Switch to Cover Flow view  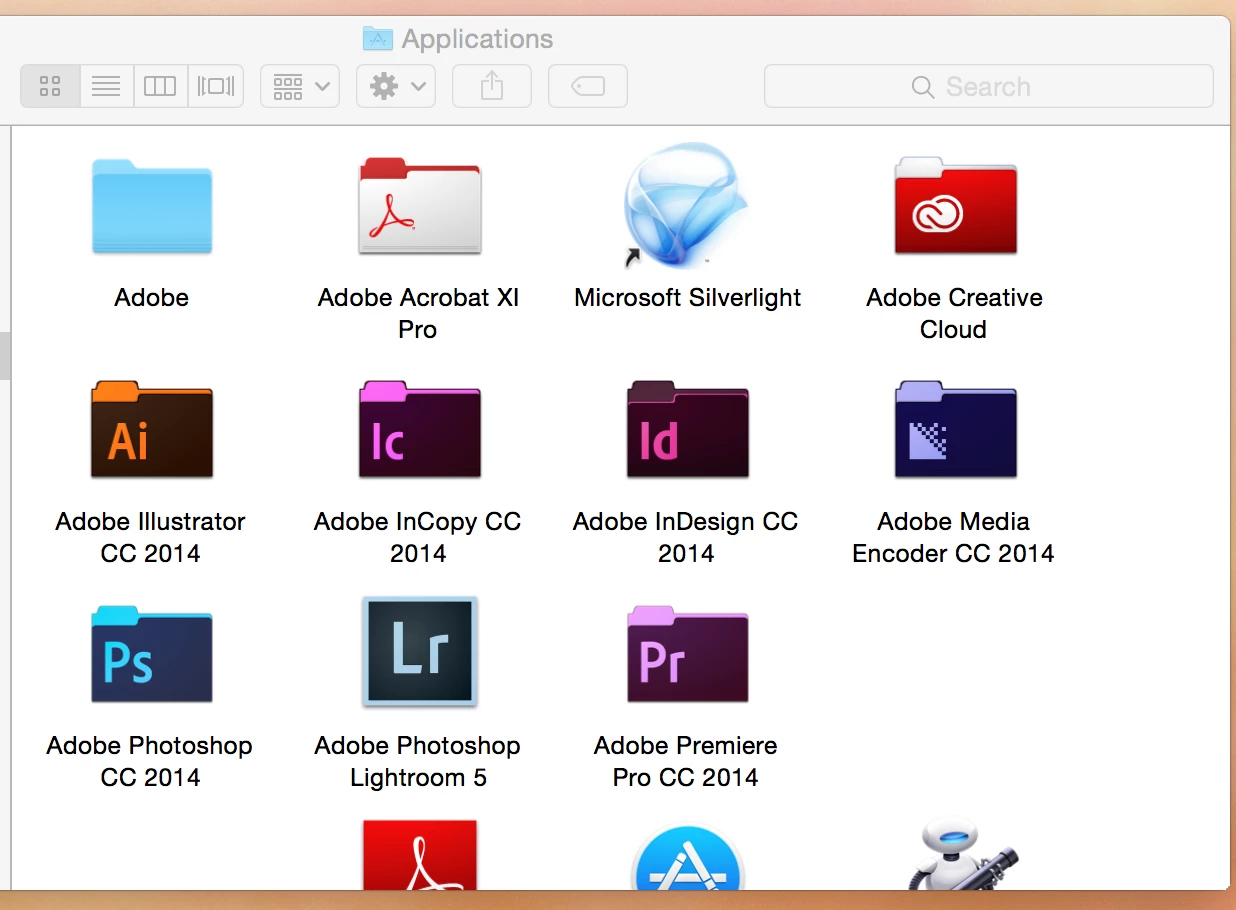[216, 86]
